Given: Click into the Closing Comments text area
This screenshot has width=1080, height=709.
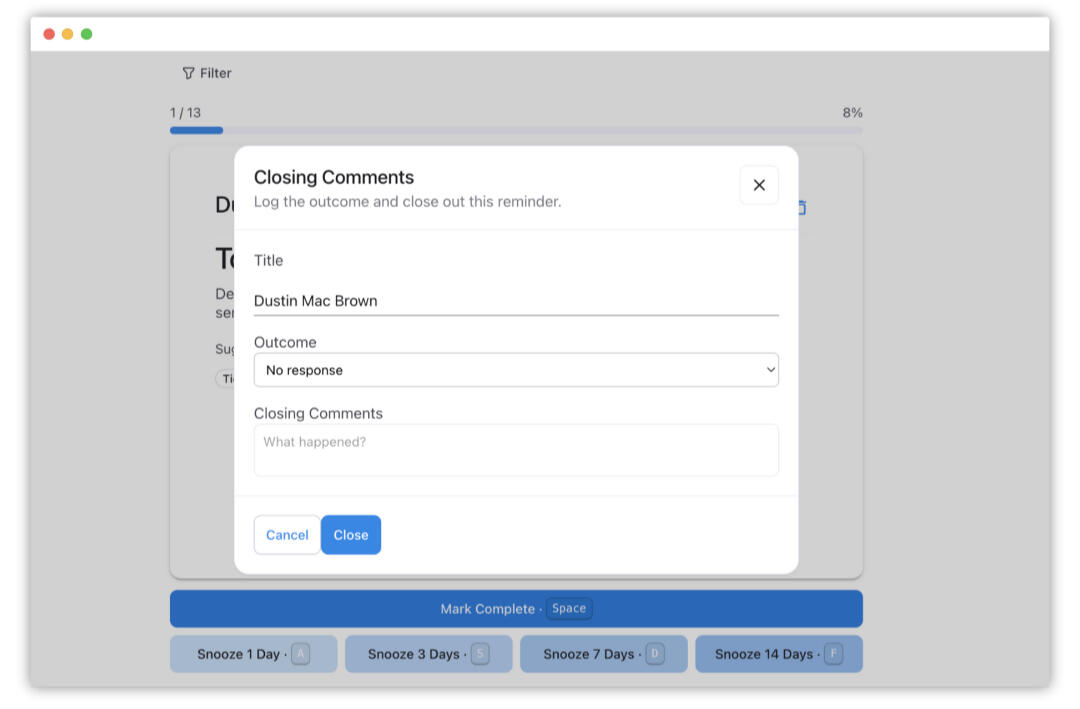Looking at the screenshot, I should click(x=516, y=450).
